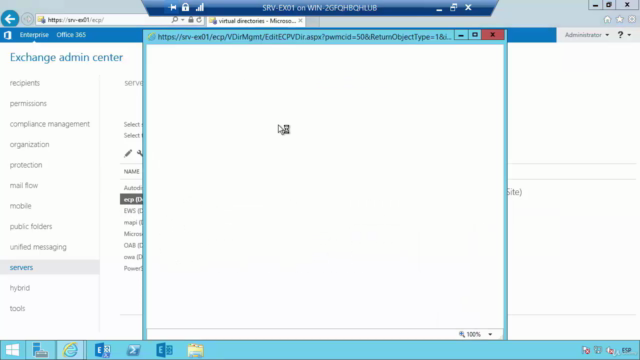Select the OAB row in the list
This screenshot has width=640, height=360.
(133, 245)
